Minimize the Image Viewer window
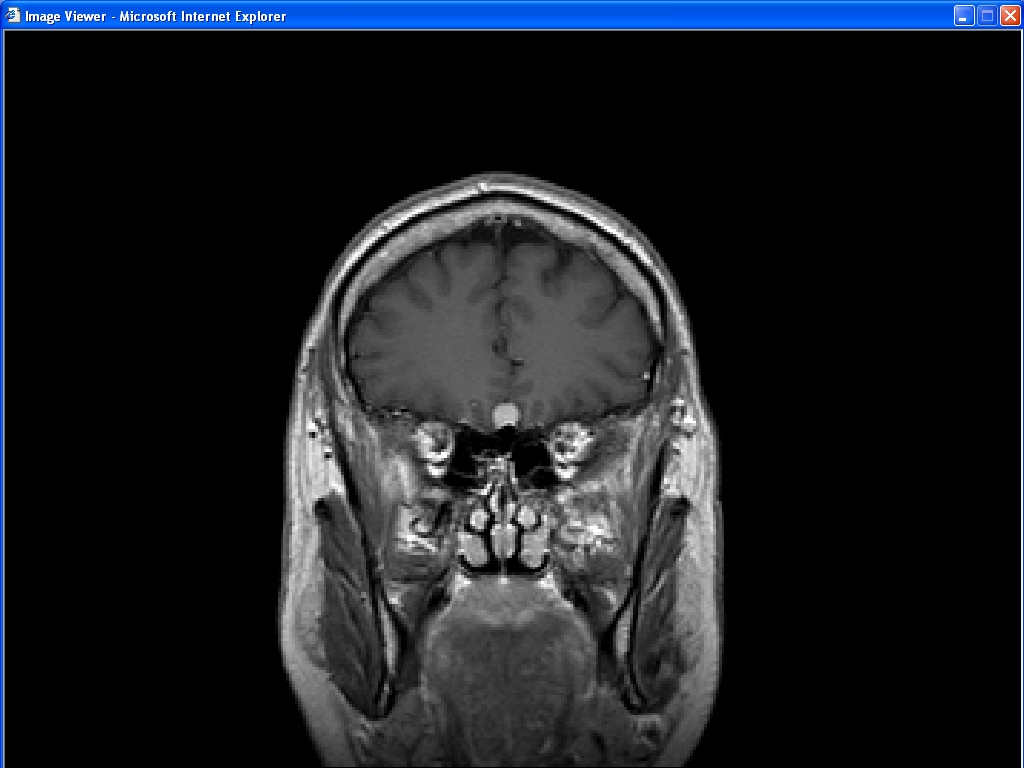Screen dimensions: 1024x768 964,16
